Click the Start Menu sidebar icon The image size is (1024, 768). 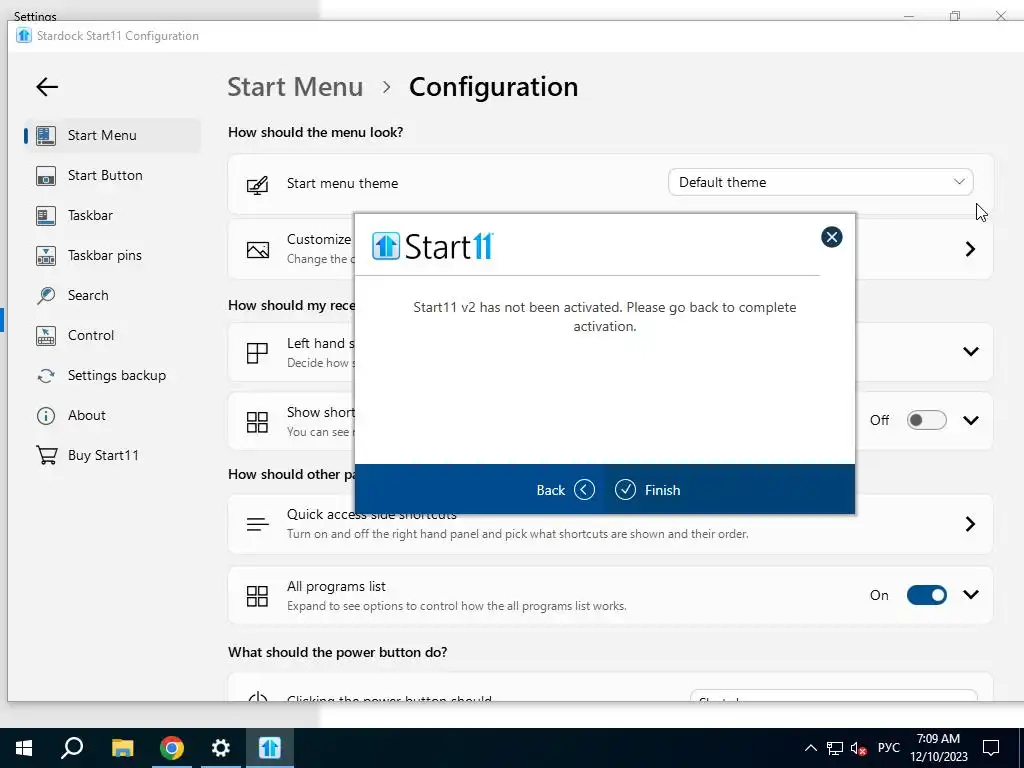(x=46, y=135)
